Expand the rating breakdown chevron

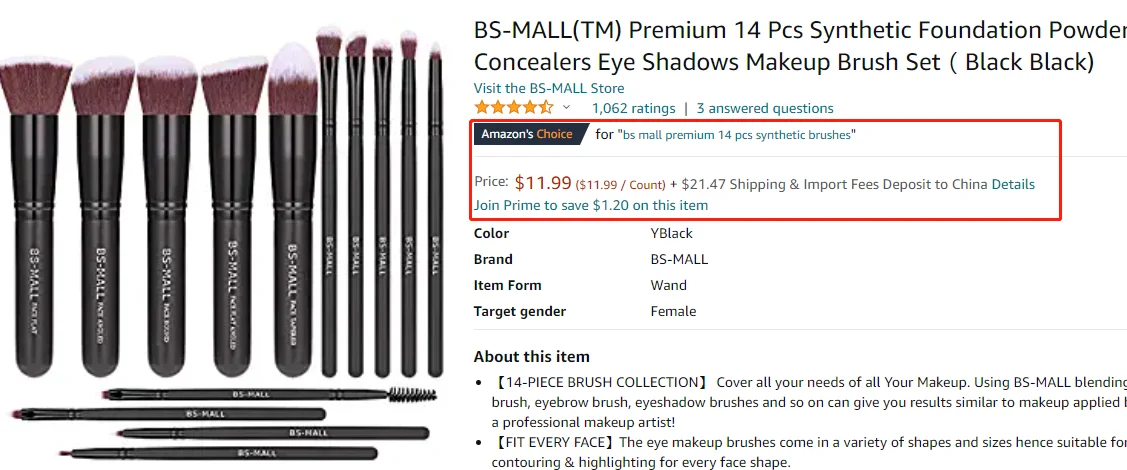point(566,107)
